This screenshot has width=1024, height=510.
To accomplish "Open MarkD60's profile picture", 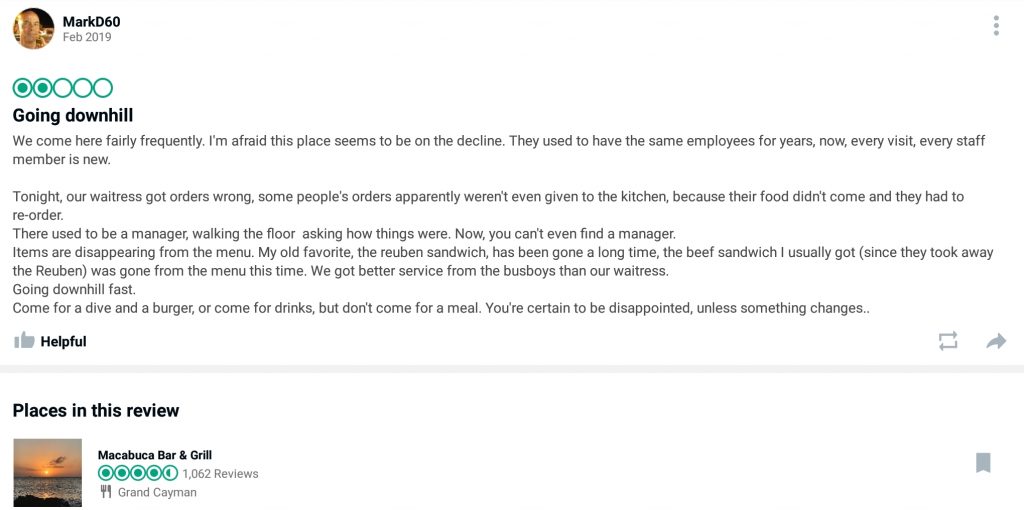I will [33, 28].
